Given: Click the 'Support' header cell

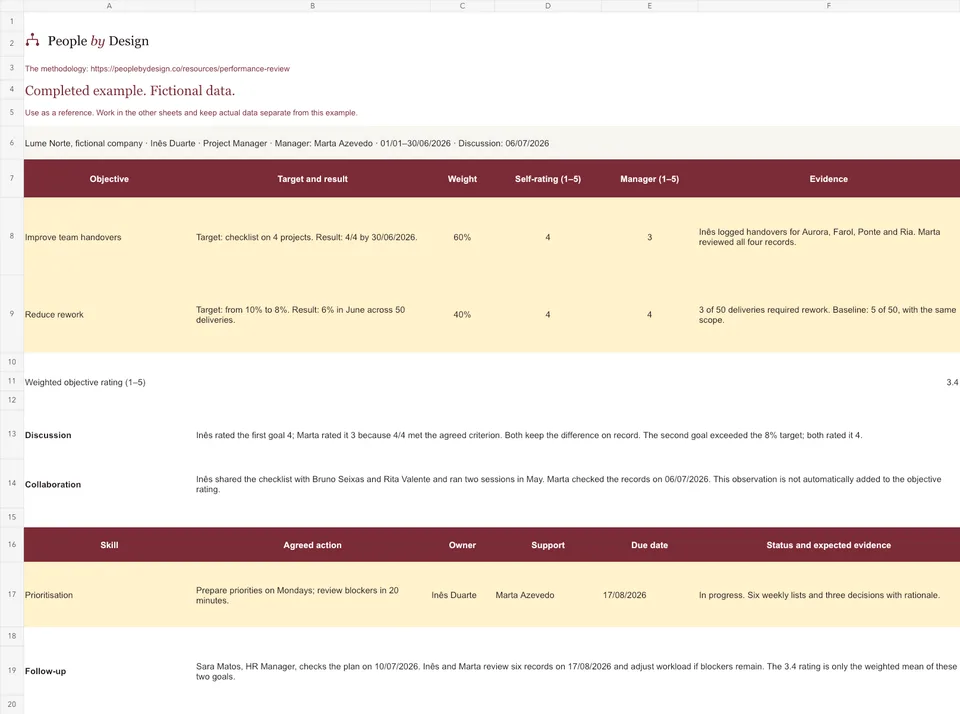Looking at the screenshot, I should click(x=548, y=545).
